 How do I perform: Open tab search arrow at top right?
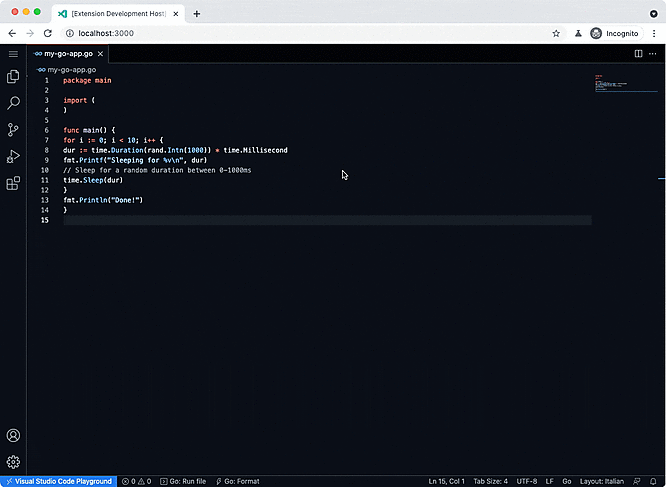tap(654, 14)
